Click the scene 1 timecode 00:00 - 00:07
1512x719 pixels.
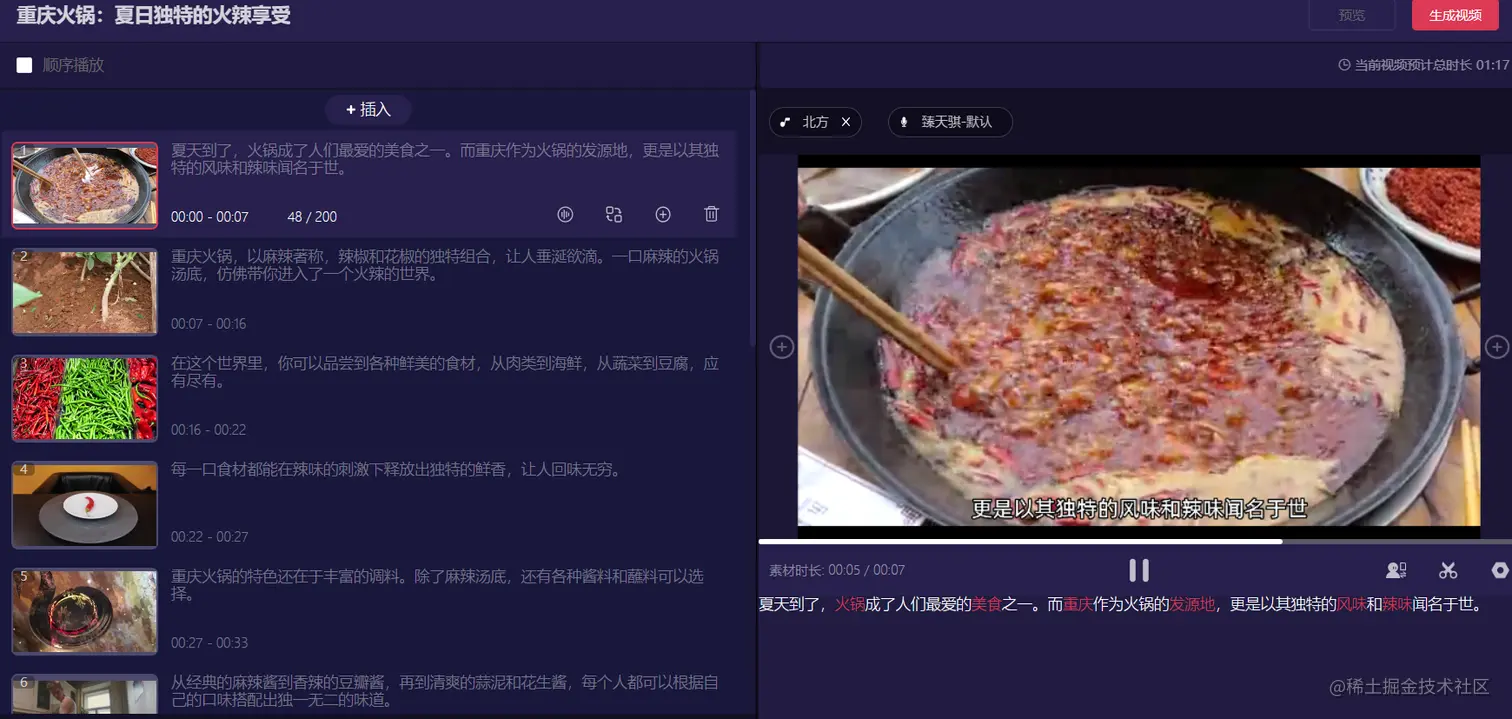click(210, 217)
